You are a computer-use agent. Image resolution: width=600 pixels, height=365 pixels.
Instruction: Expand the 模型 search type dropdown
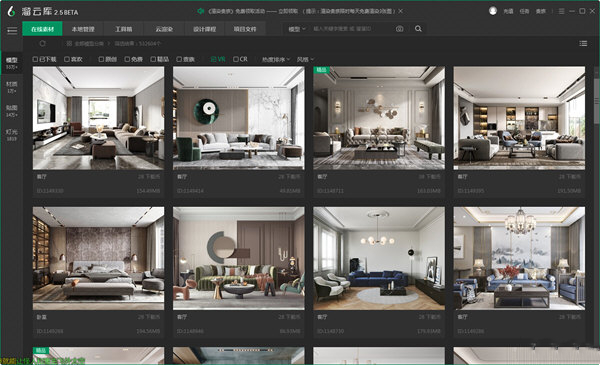pyautogui.click(x=297, y=29)
